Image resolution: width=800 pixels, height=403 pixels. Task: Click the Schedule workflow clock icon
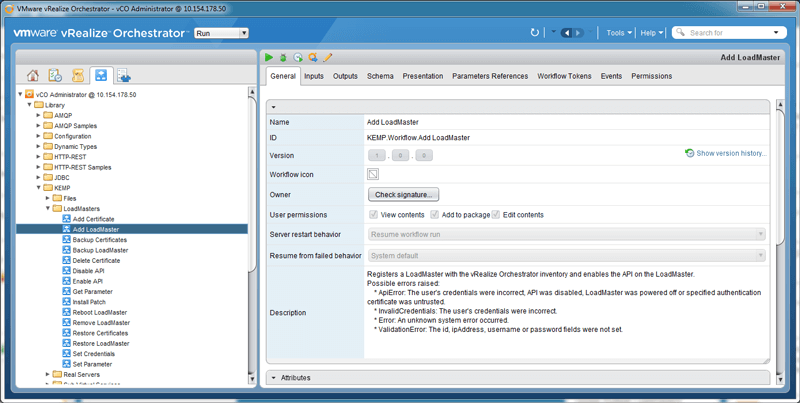(298, 58)
